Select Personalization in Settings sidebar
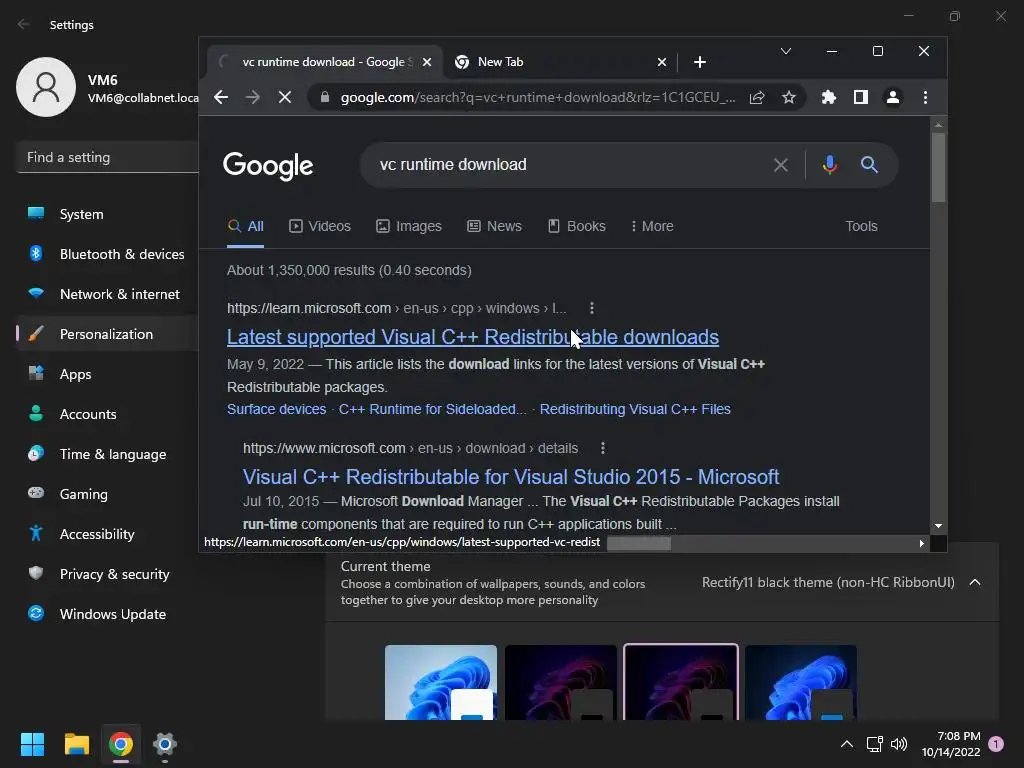 [x=108, y=334]
